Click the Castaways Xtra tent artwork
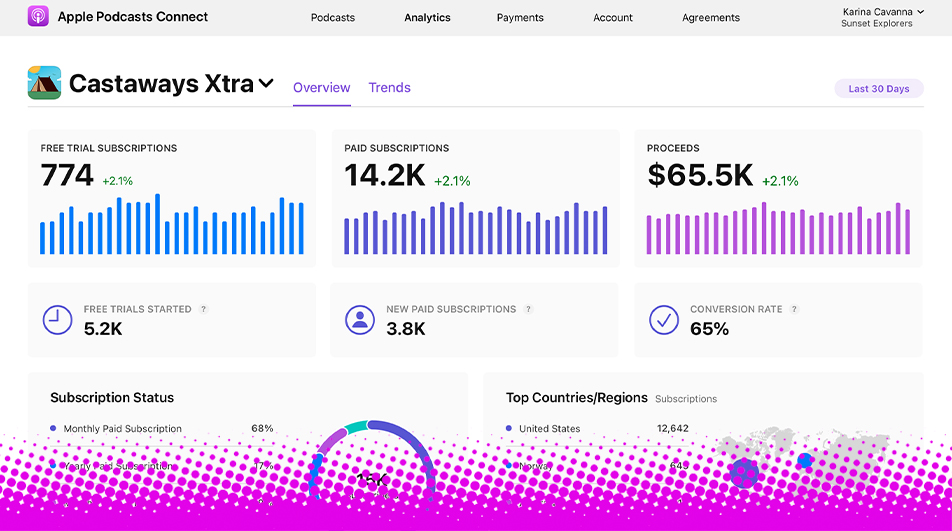 [44, 83]
